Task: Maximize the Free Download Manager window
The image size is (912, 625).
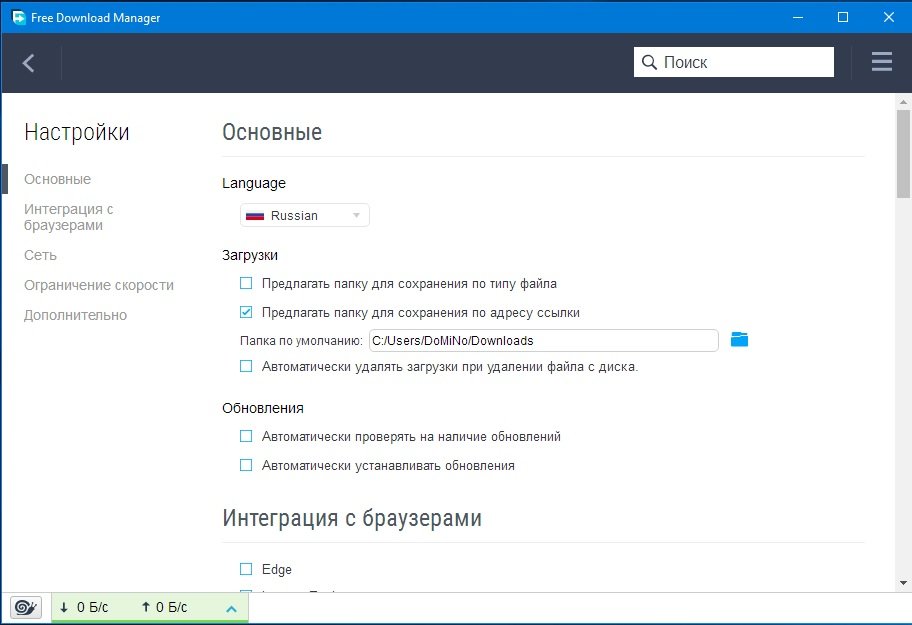Action: point(843,17)
